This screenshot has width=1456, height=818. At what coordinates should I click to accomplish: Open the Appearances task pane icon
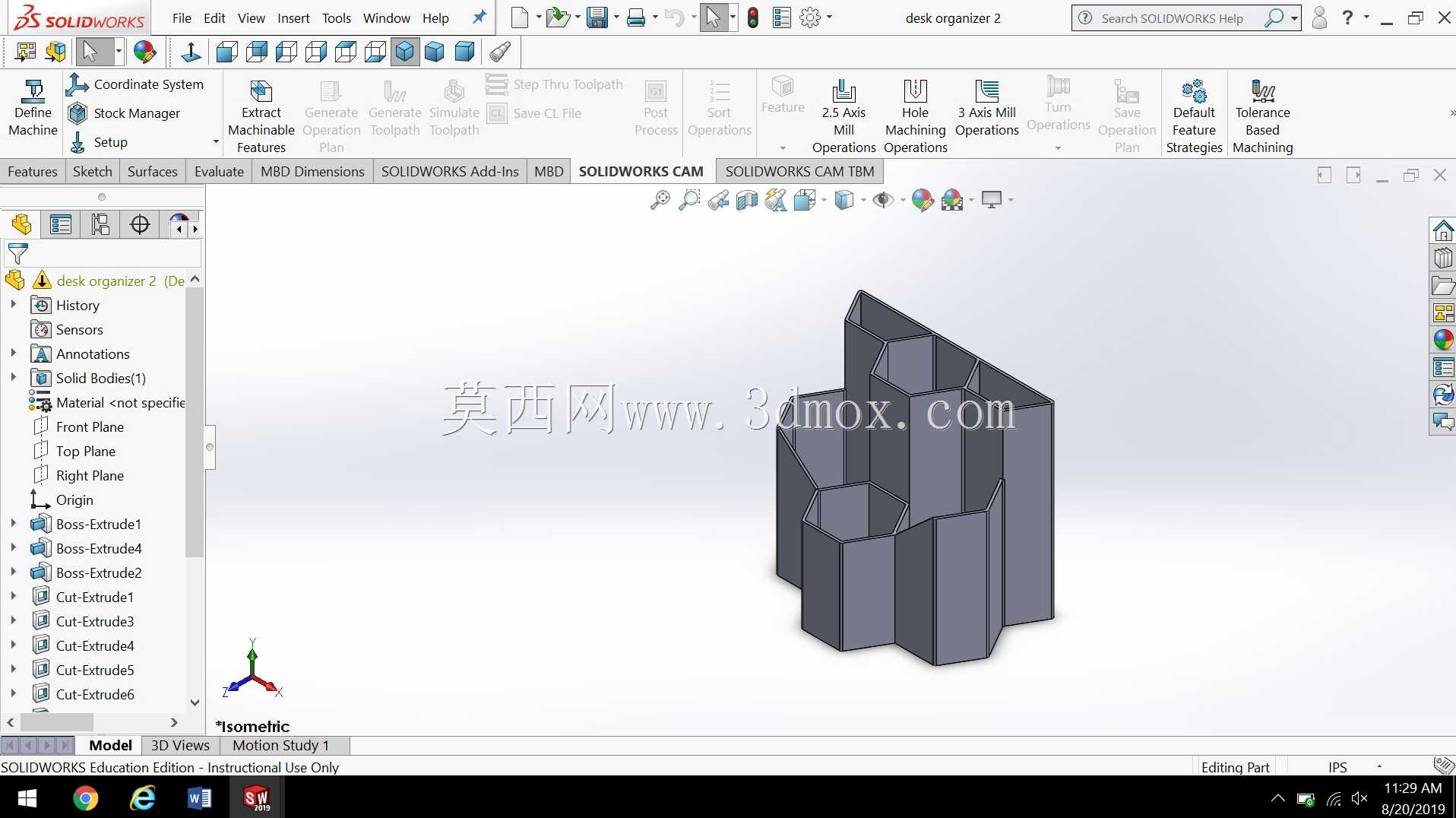1442,340
